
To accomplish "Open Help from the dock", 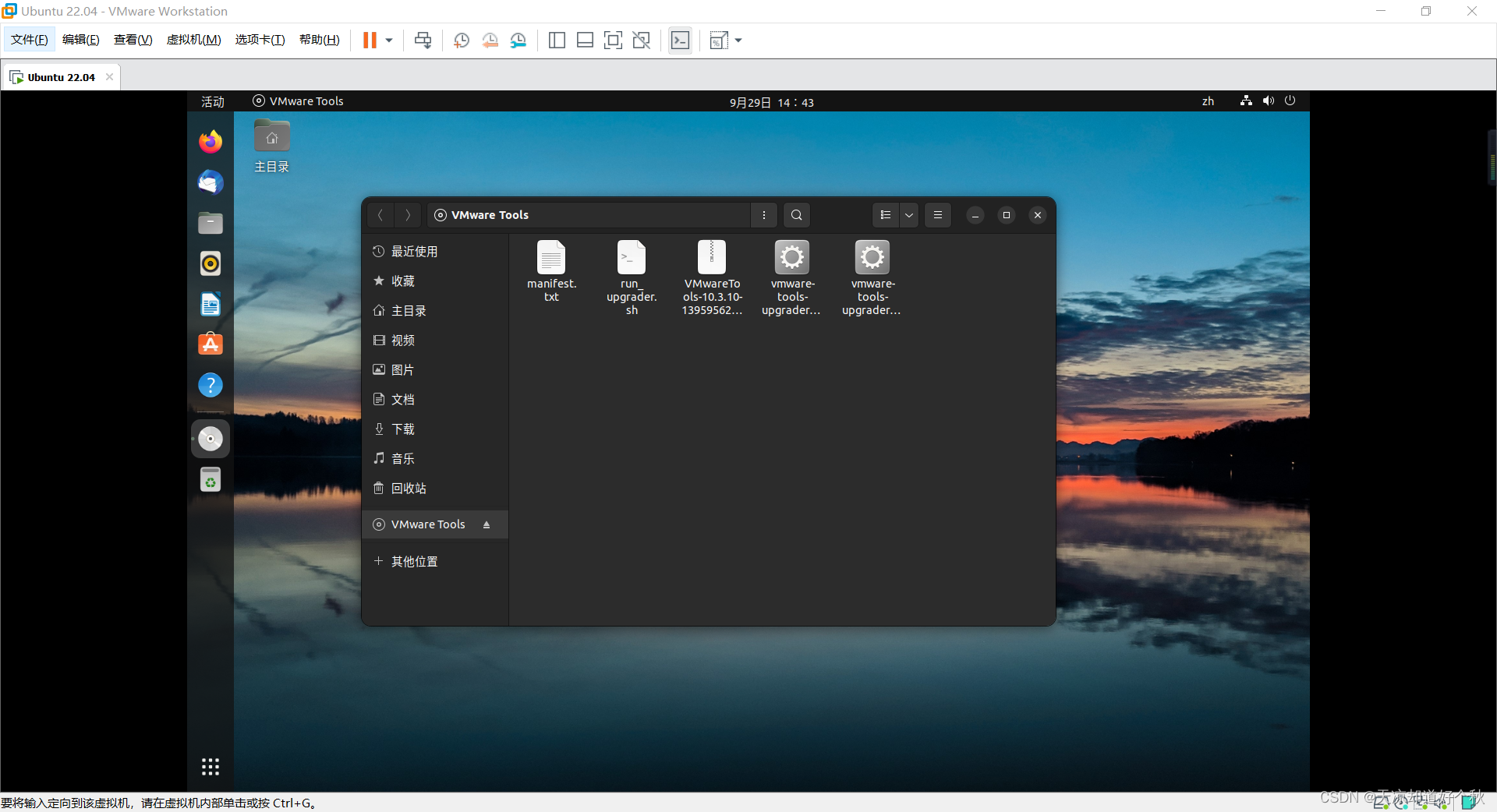I will [x=211, y=385].
